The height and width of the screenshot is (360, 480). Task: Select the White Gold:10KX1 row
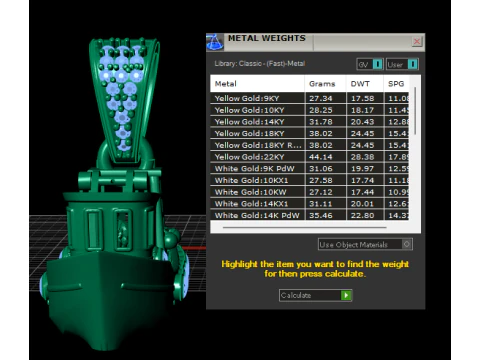point(309,180)
